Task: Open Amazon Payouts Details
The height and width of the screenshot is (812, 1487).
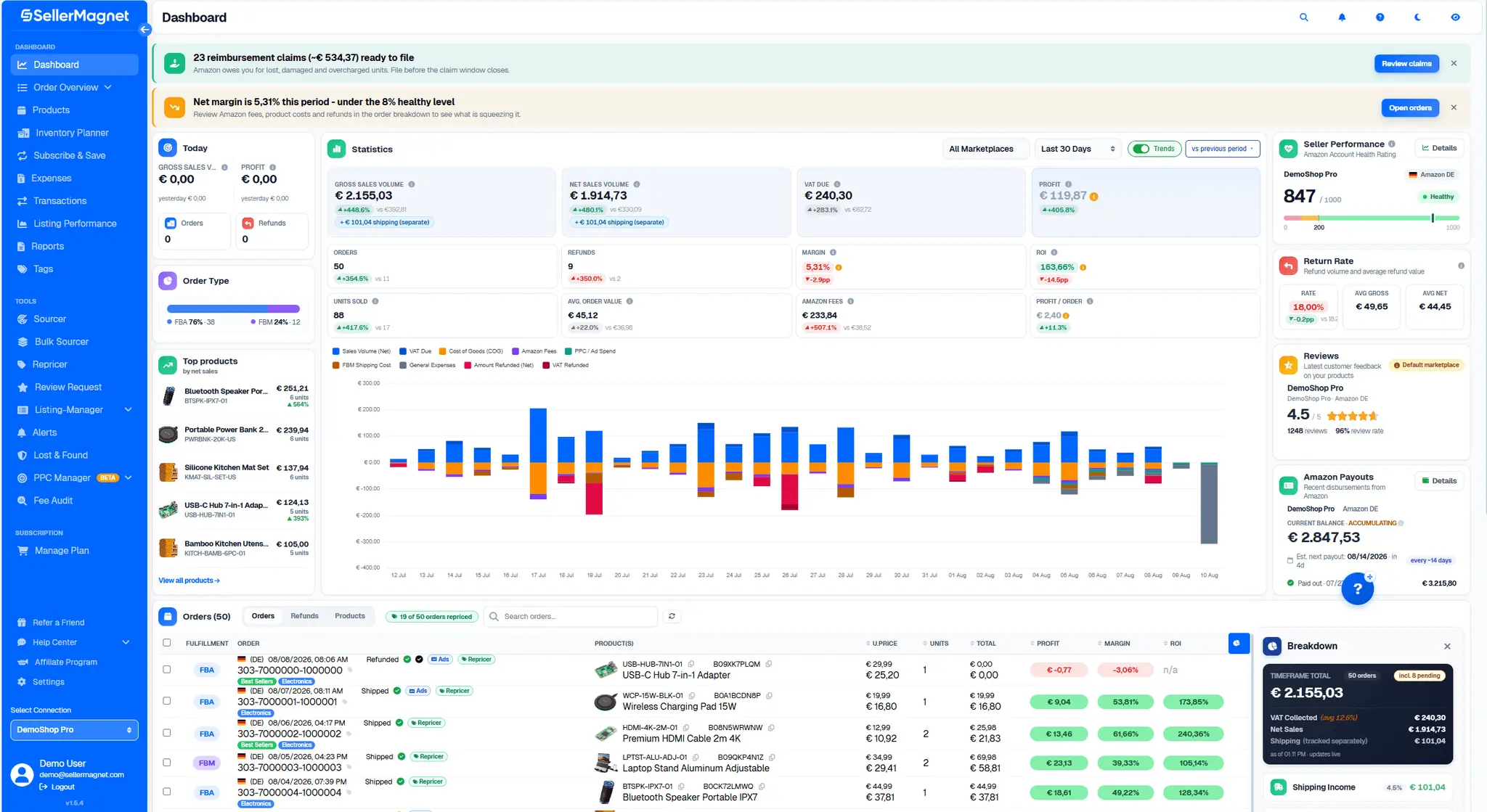Action: pyautogui.click(x=1439, y=481)
